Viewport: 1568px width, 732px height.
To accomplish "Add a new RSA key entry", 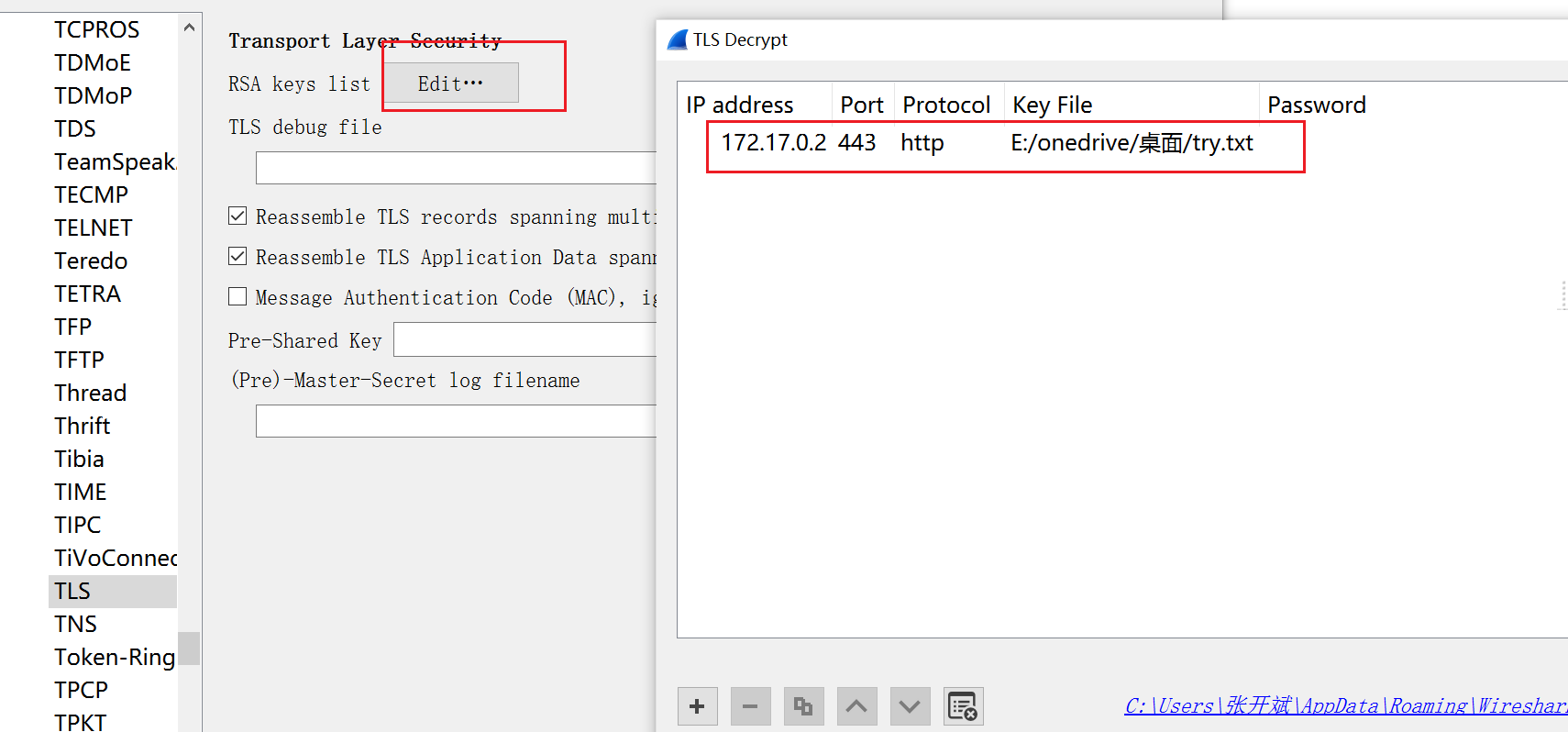I will [697, 706].
